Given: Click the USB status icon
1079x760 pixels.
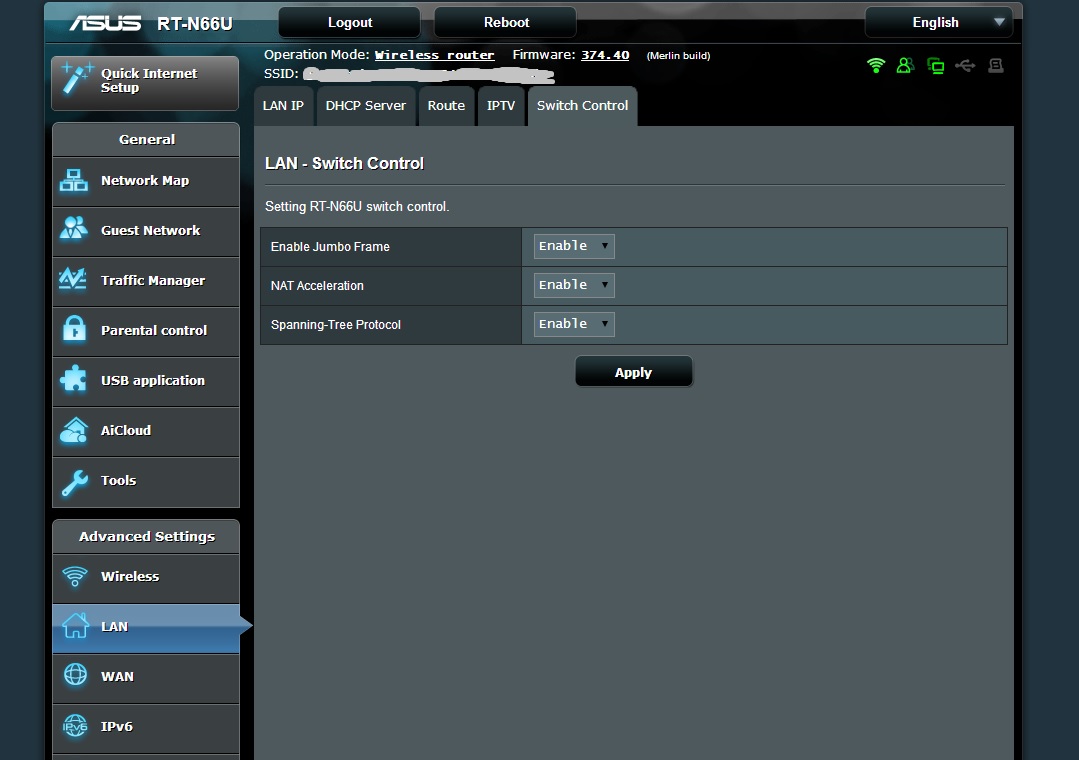Looking at the screenshot, I should pos(965,66).
